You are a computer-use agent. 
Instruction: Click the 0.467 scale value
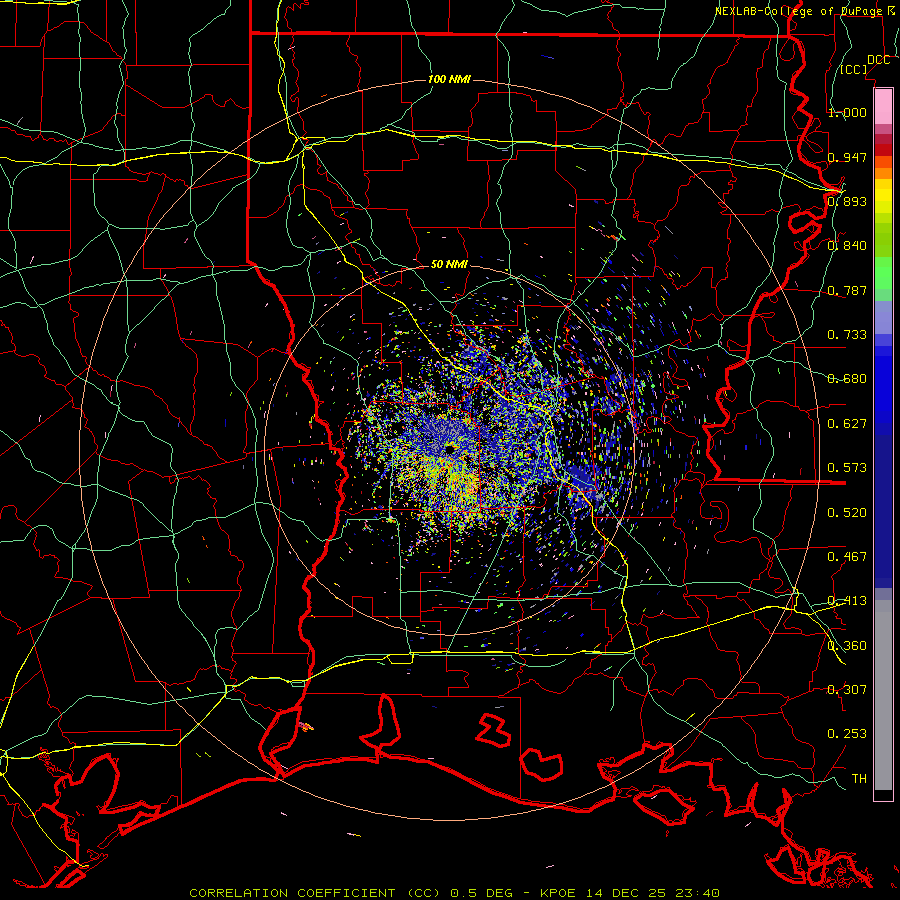(847, 556)
